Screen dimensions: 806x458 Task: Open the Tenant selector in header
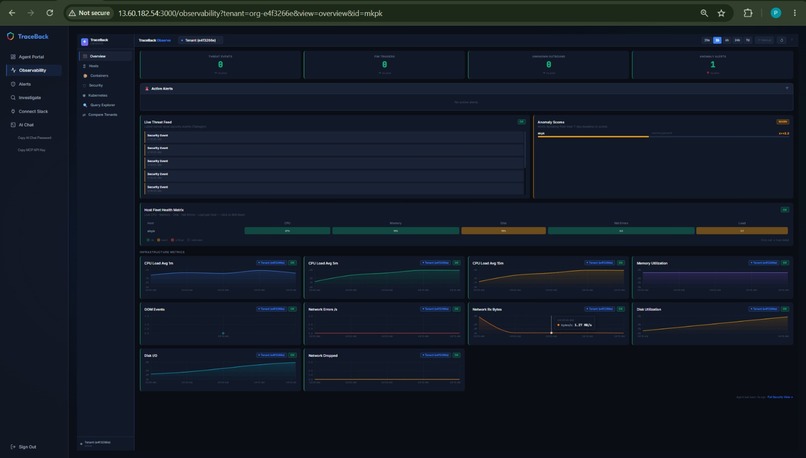[x=200, y=40]
